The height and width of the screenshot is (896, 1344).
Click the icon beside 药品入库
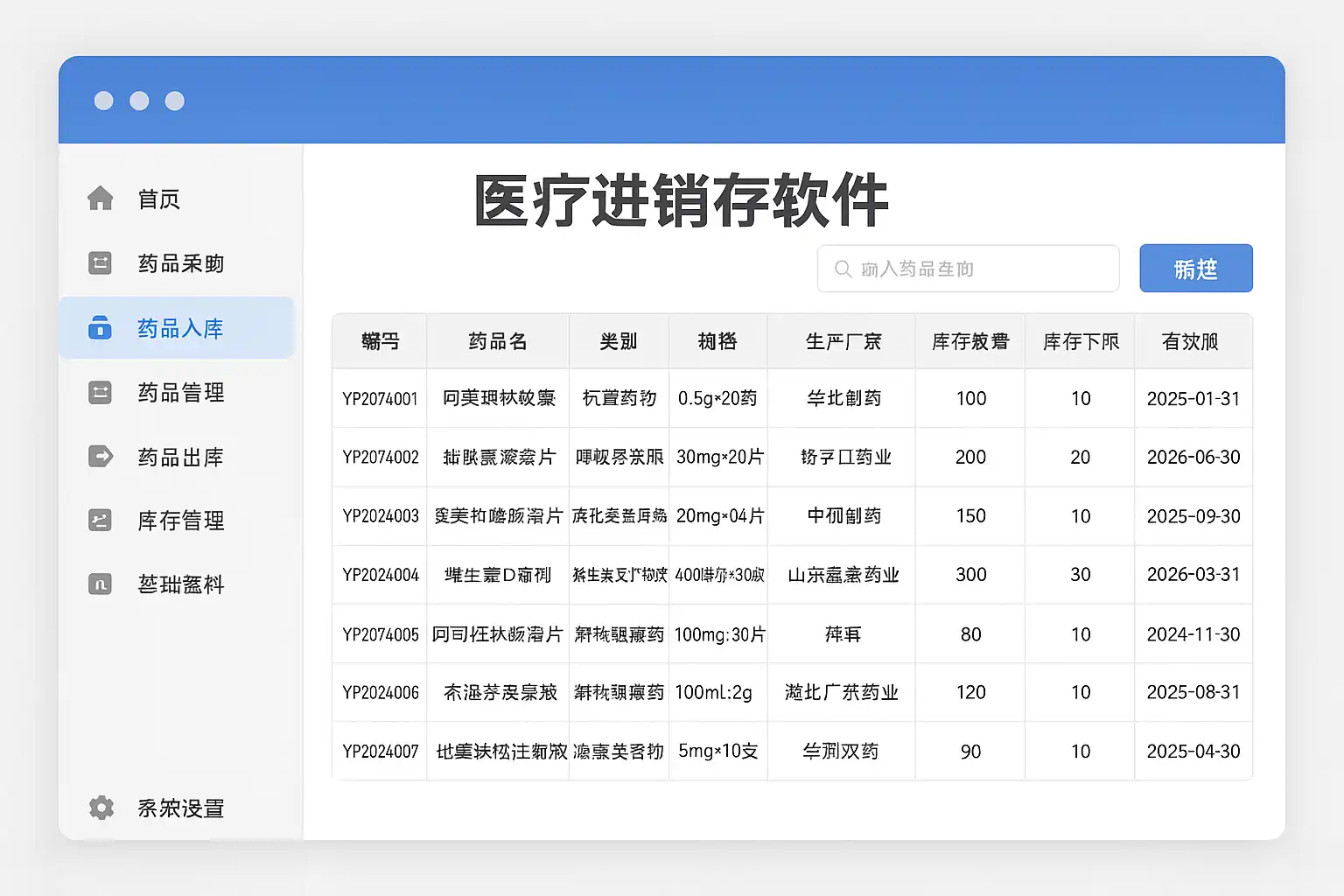coord(101,328)
